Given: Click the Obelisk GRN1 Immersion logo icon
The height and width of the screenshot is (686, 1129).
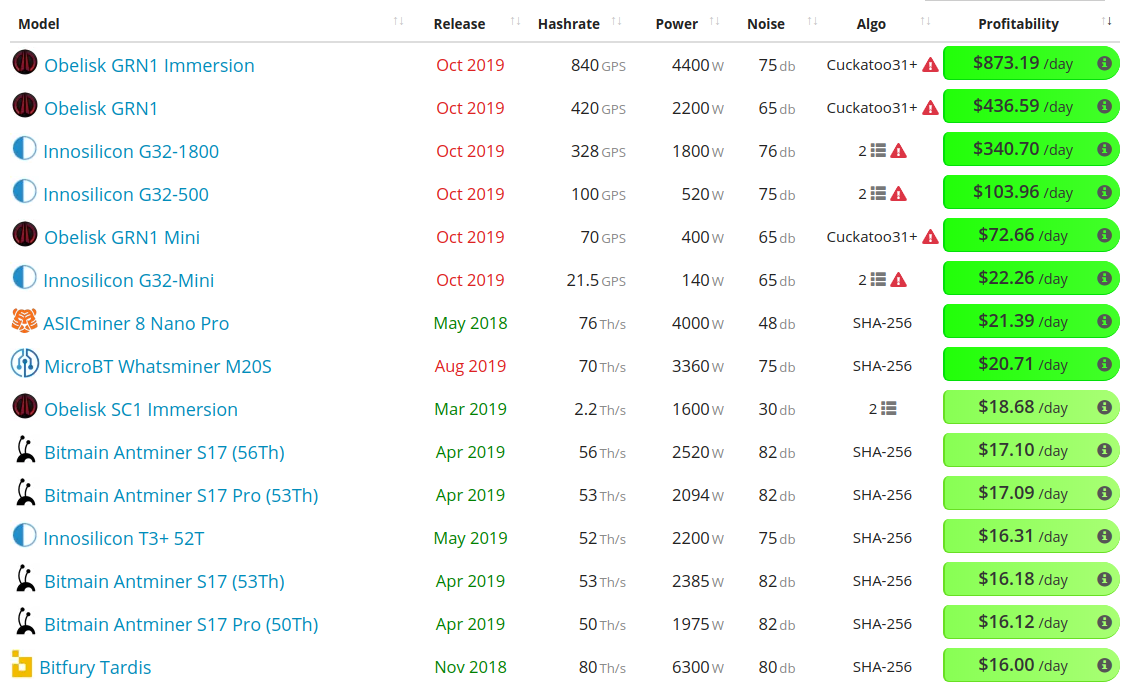Looking at the screenshot, I should tap(25, 64).
